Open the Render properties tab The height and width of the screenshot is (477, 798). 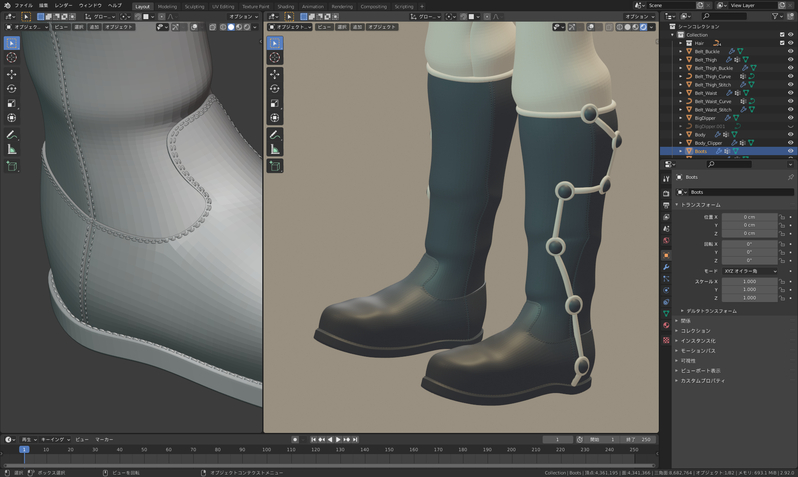666,193
